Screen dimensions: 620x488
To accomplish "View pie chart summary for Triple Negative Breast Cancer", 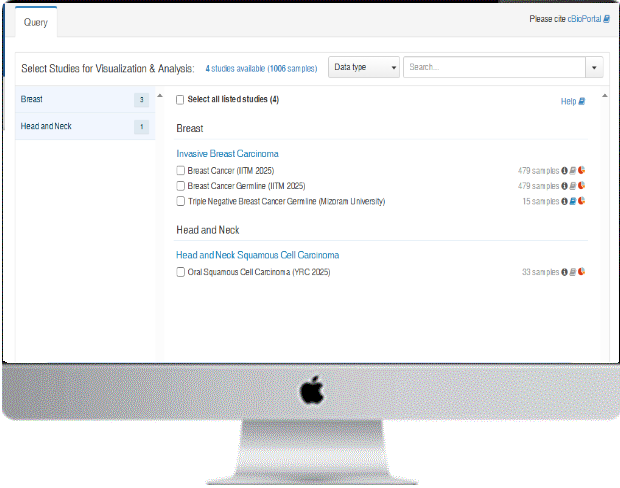I will tap(581, 201).
